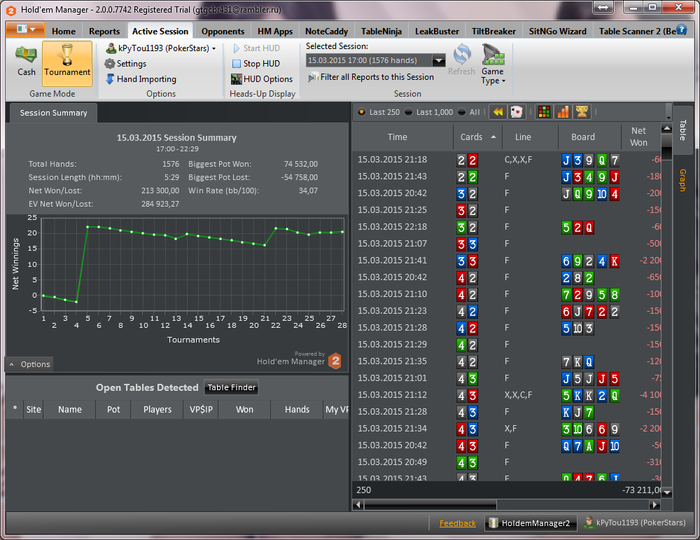The image size is (700, 540).
Task: Select All hands radio button
Action: click(462, 112)
